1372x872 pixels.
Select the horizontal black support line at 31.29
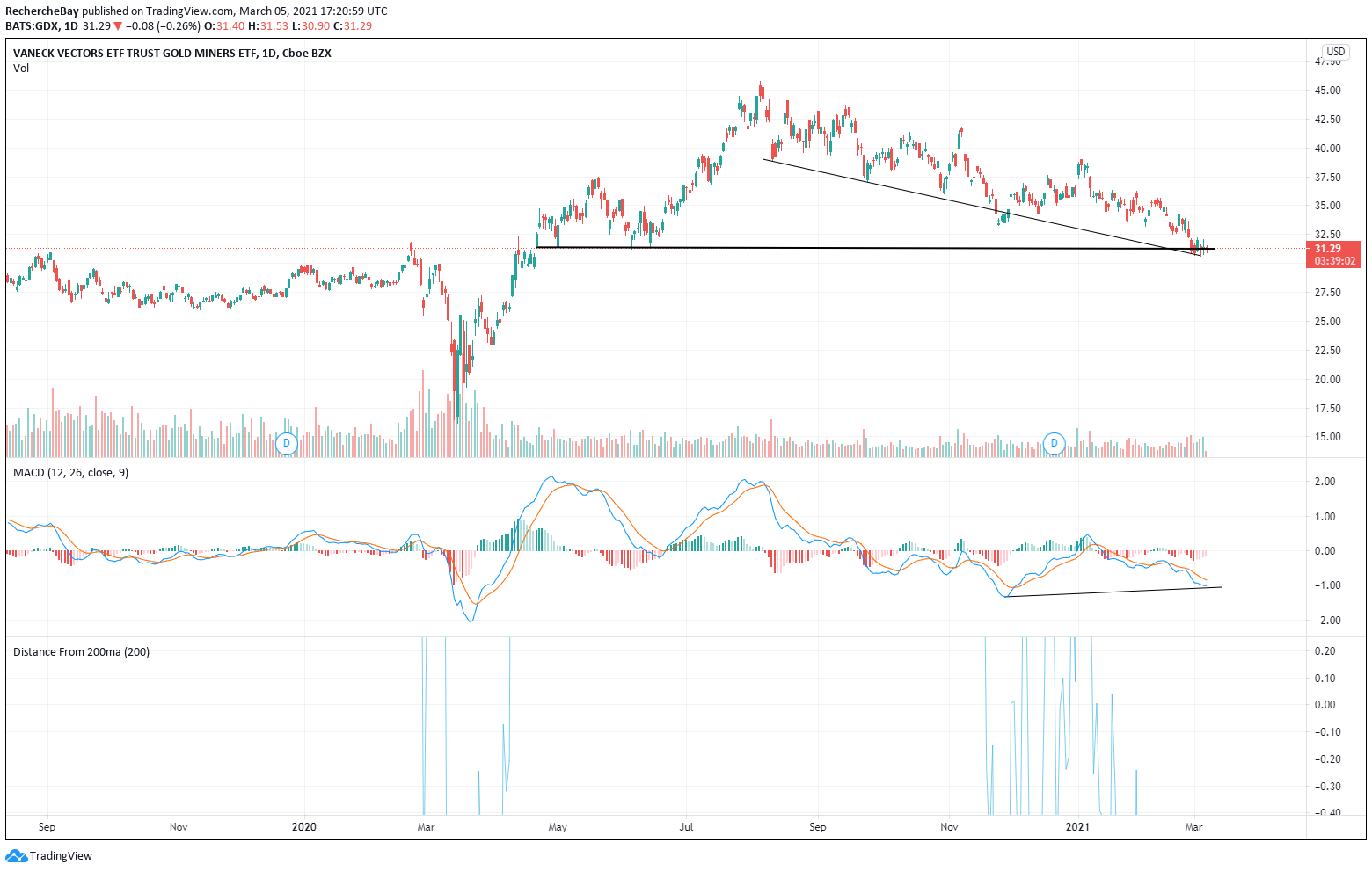coord(875,248)
